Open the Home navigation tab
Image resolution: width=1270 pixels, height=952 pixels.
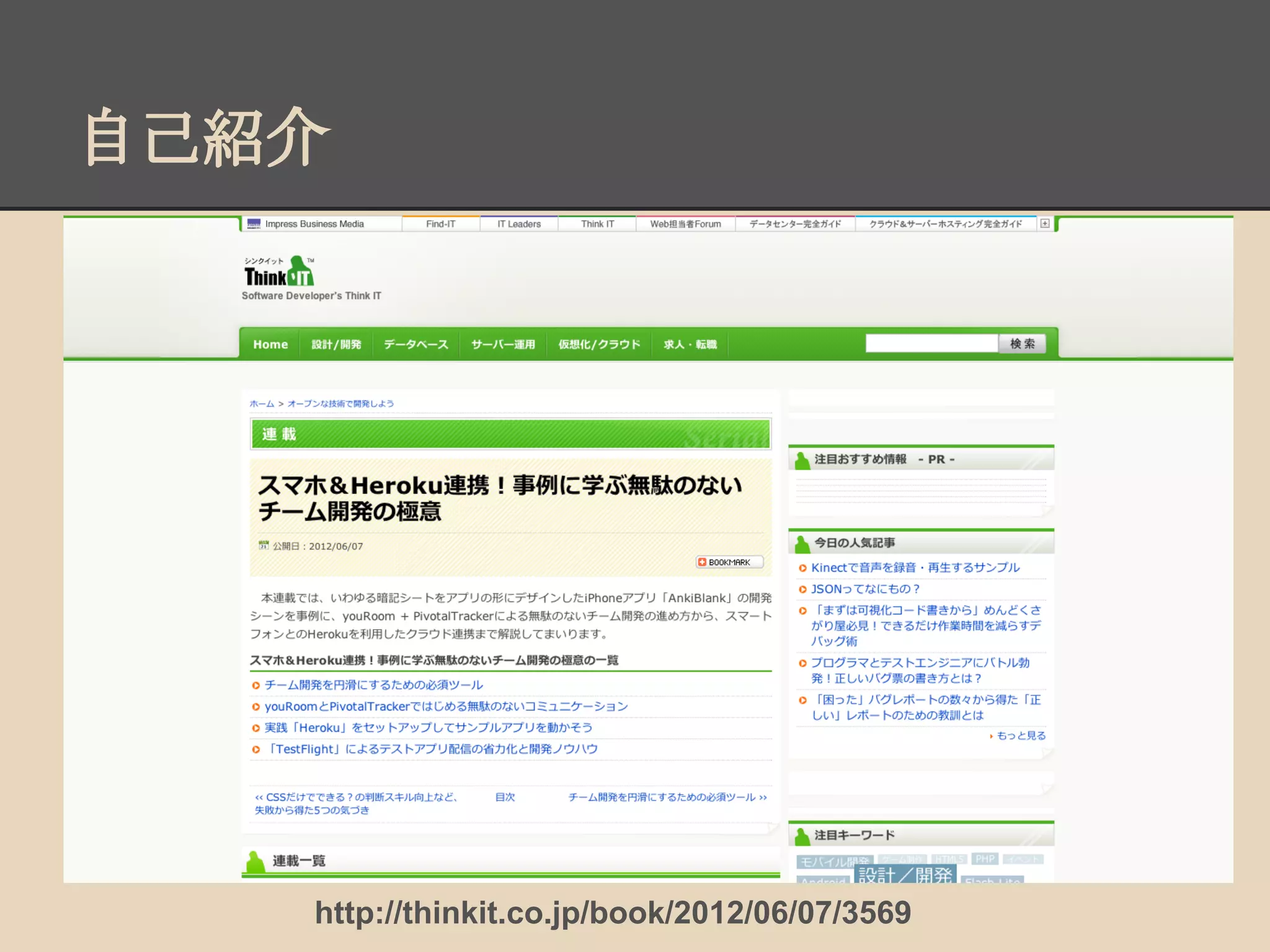pos(270,345)
